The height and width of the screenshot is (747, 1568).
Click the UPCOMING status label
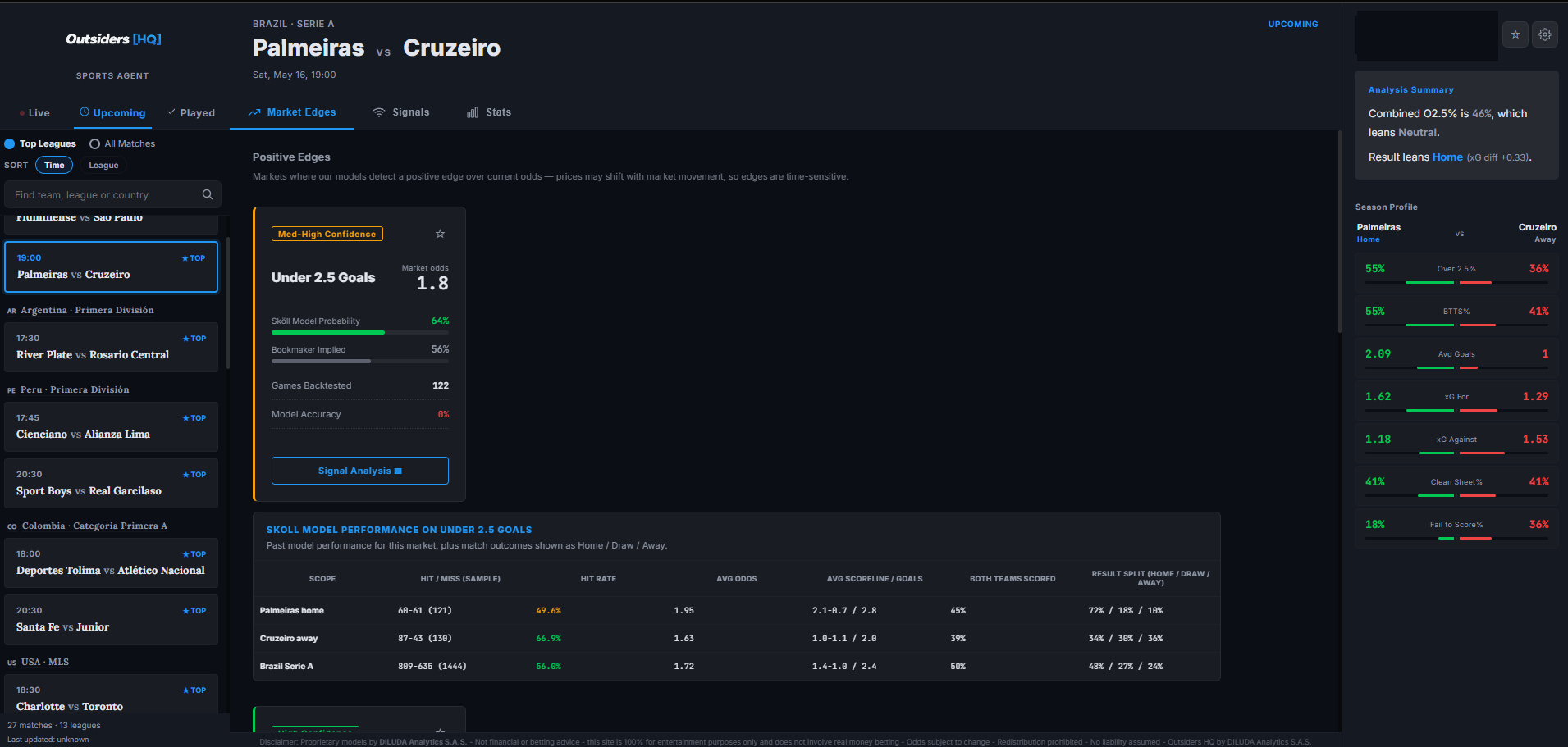tap(1293, 25)
